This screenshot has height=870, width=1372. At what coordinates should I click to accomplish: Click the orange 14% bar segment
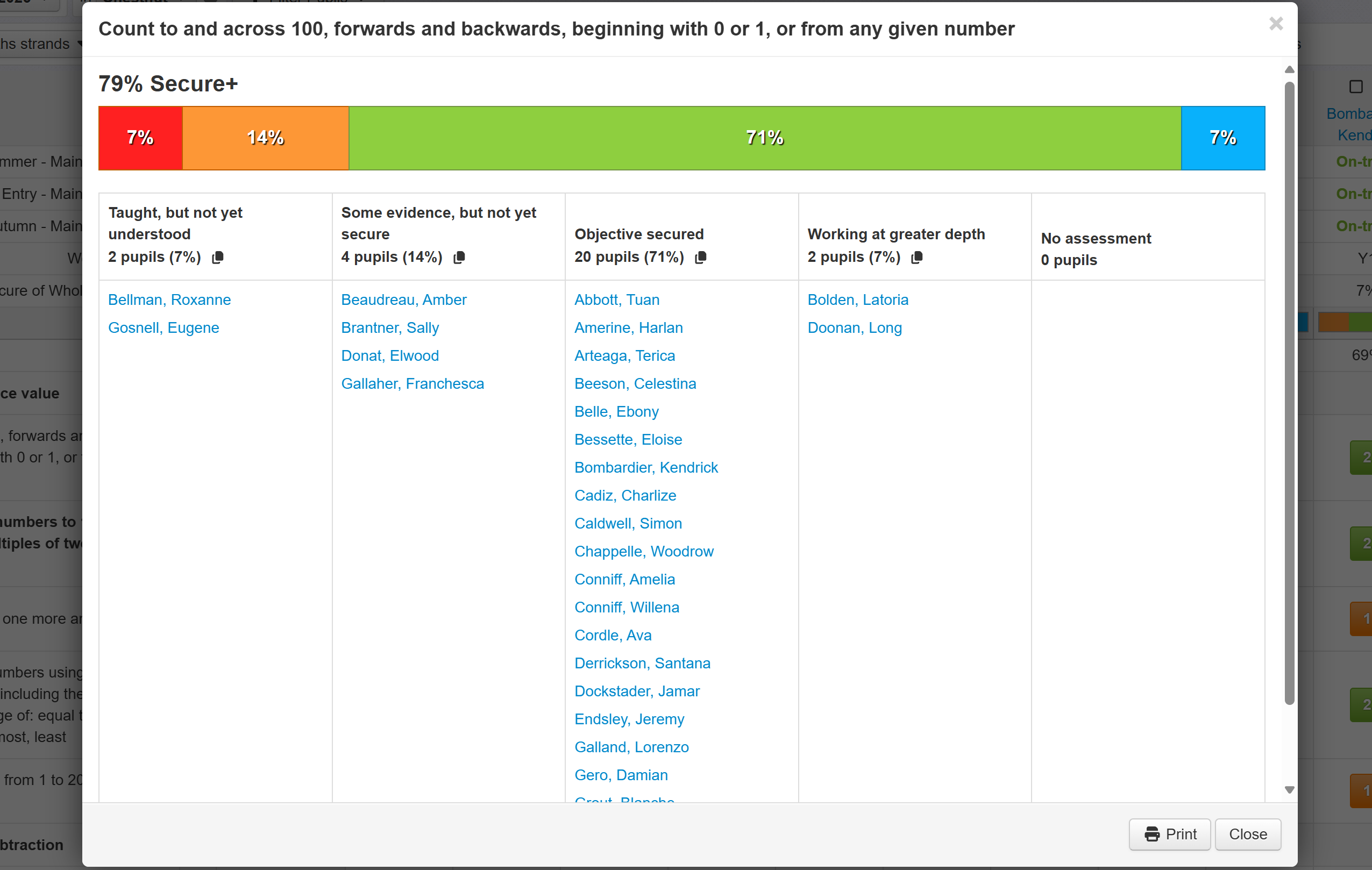click(x=266, y=138)
